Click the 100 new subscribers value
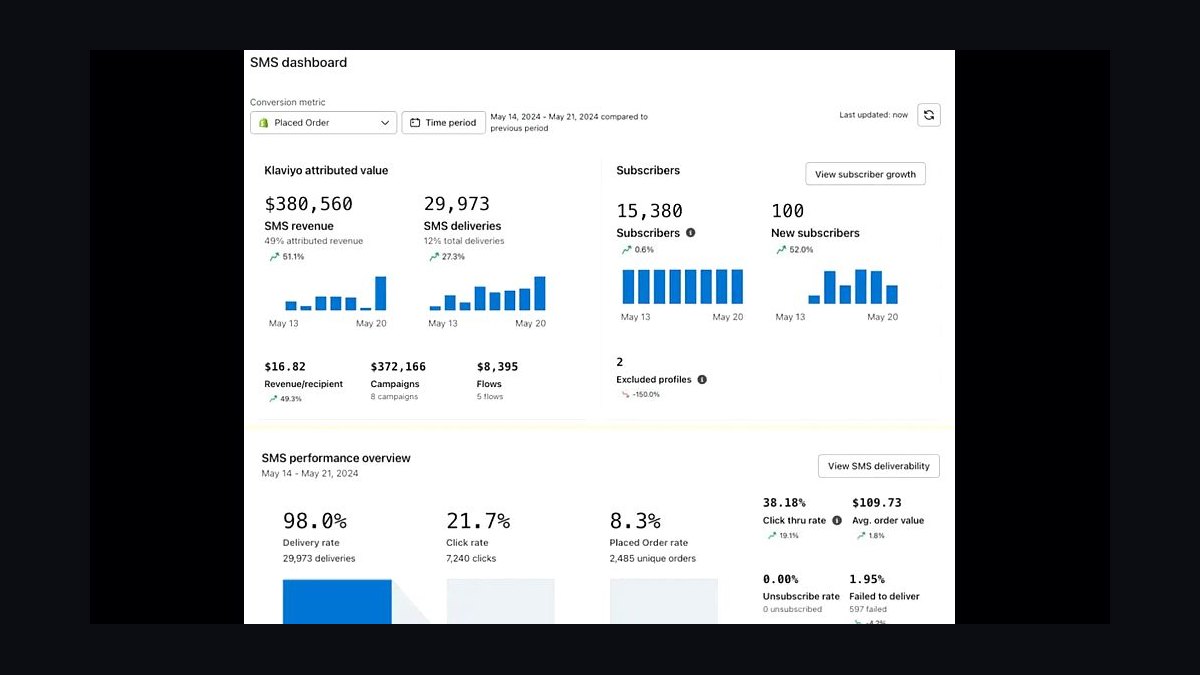Viewport: 1200px width, 675px height. pos(788,211)
